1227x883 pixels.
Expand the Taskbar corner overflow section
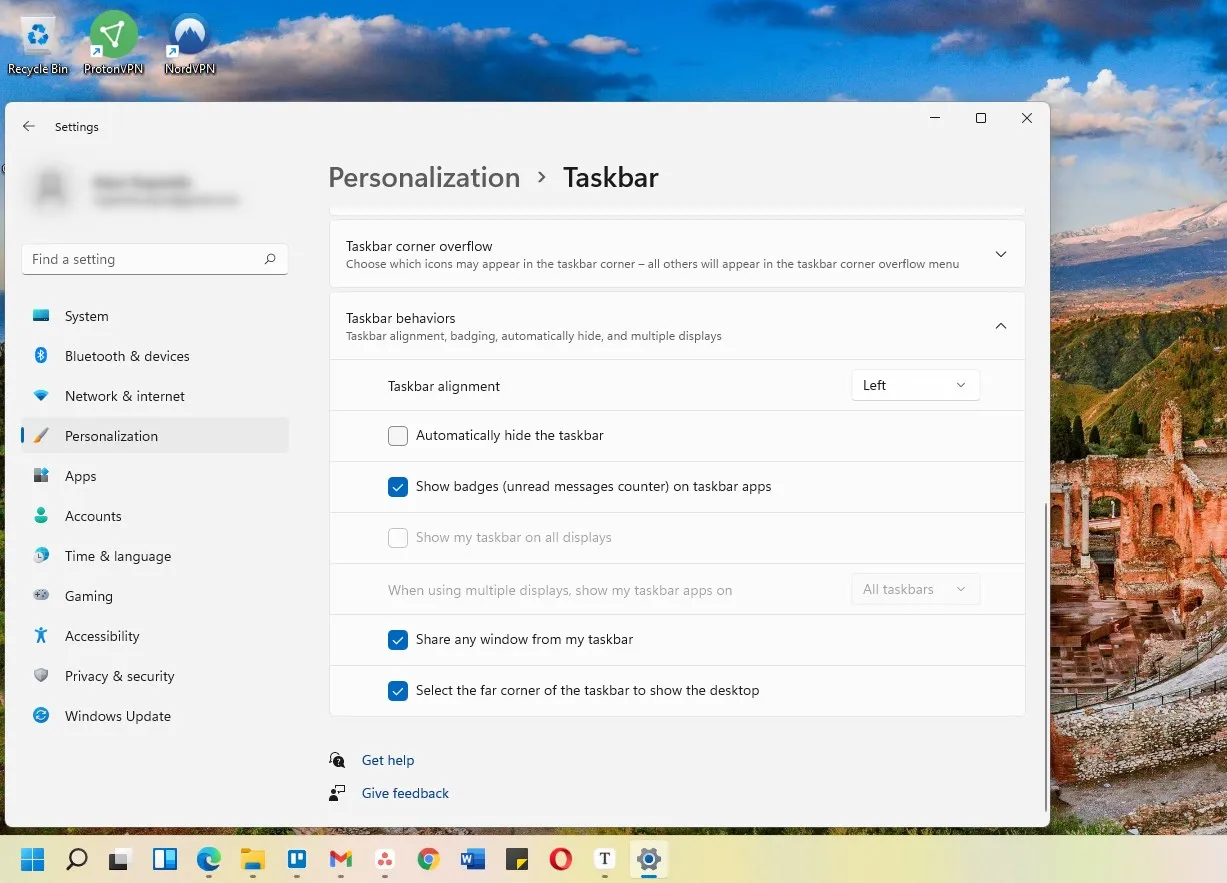[1000, 254]
